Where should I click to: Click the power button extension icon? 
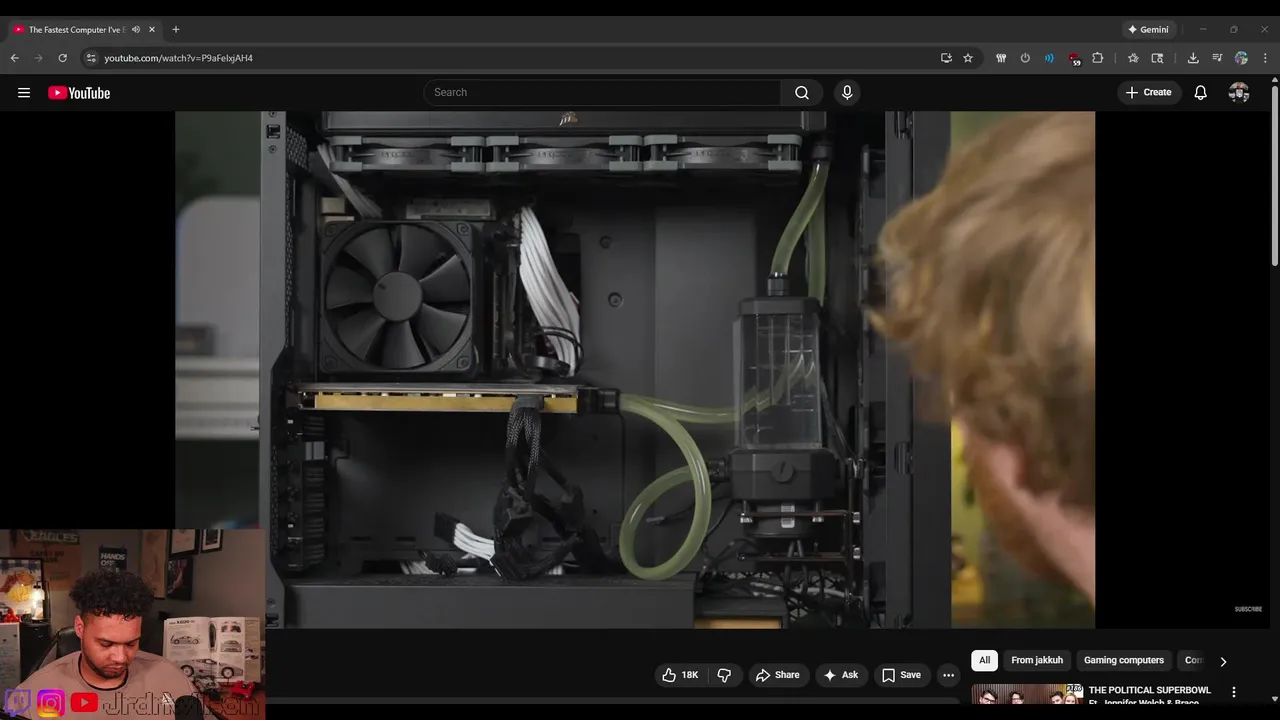pos(1025,58)
